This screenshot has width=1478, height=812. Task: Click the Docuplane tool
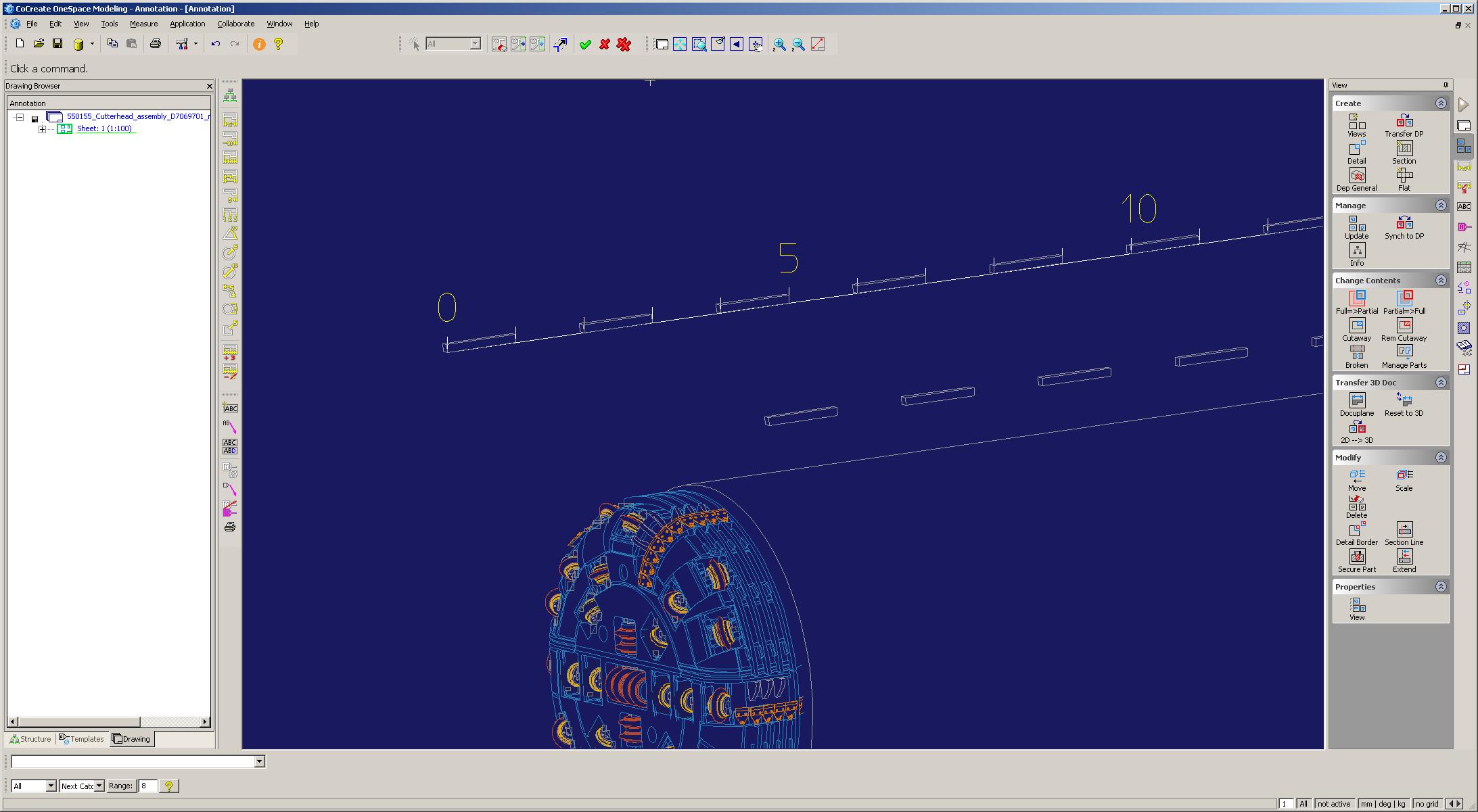1357,405
